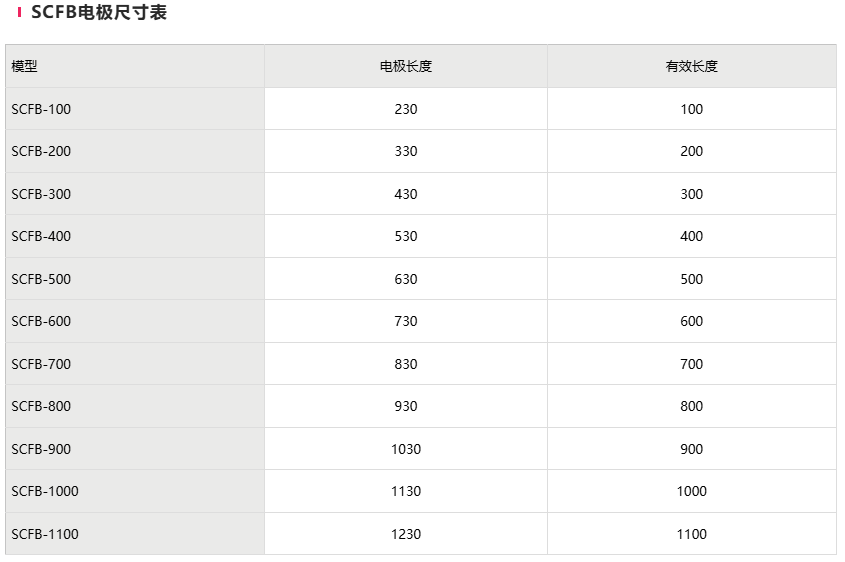Click the electrode length value 230

click(406, 109)
